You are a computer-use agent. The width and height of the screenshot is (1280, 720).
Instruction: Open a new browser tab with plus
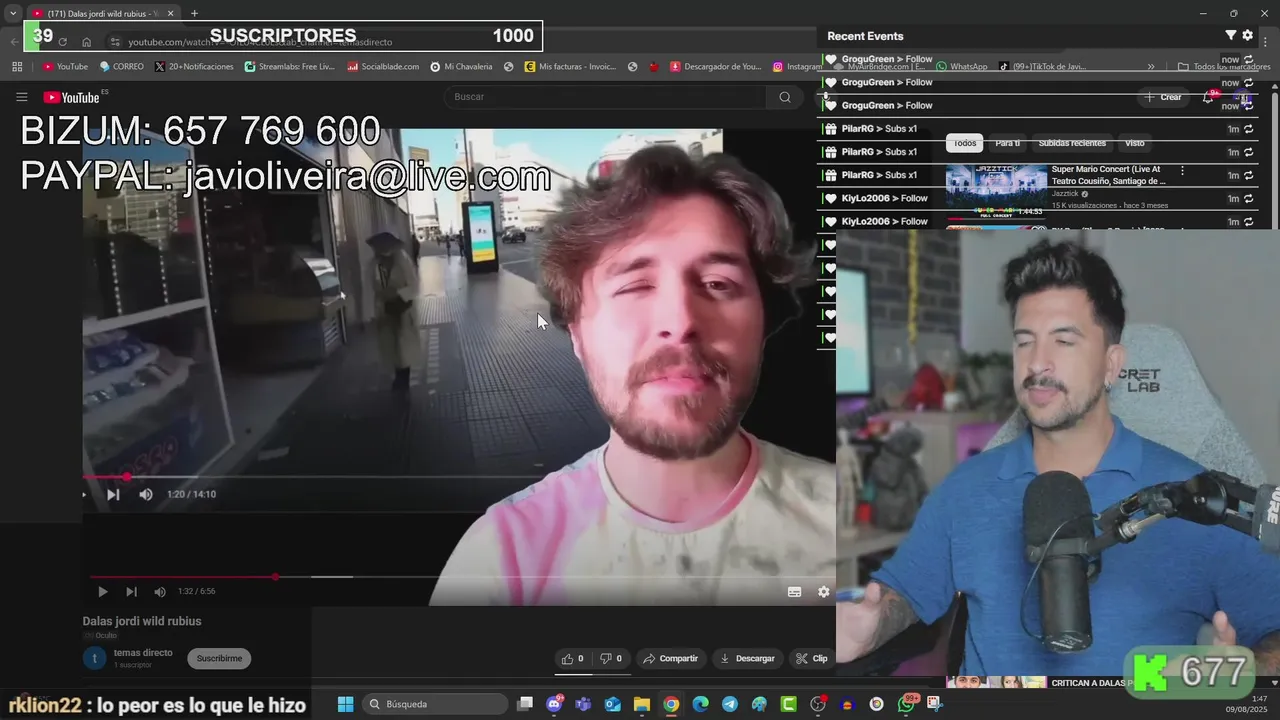194,14
